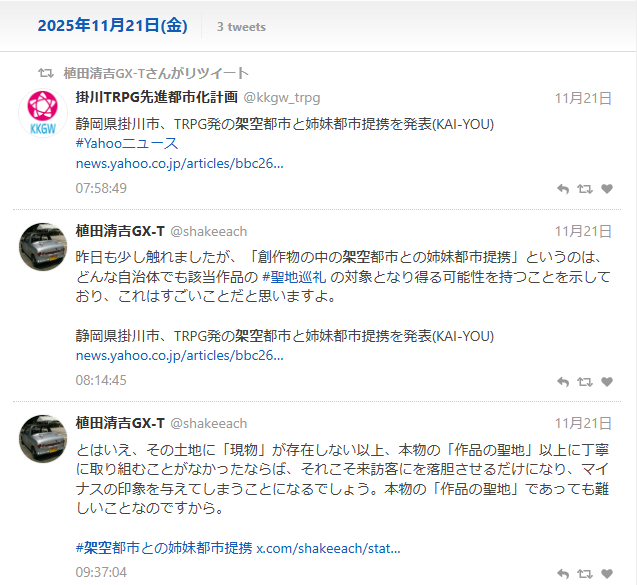
Task: Click the #架空都市との姉妹都市提携 hashtag
Action: click(164, 548)
